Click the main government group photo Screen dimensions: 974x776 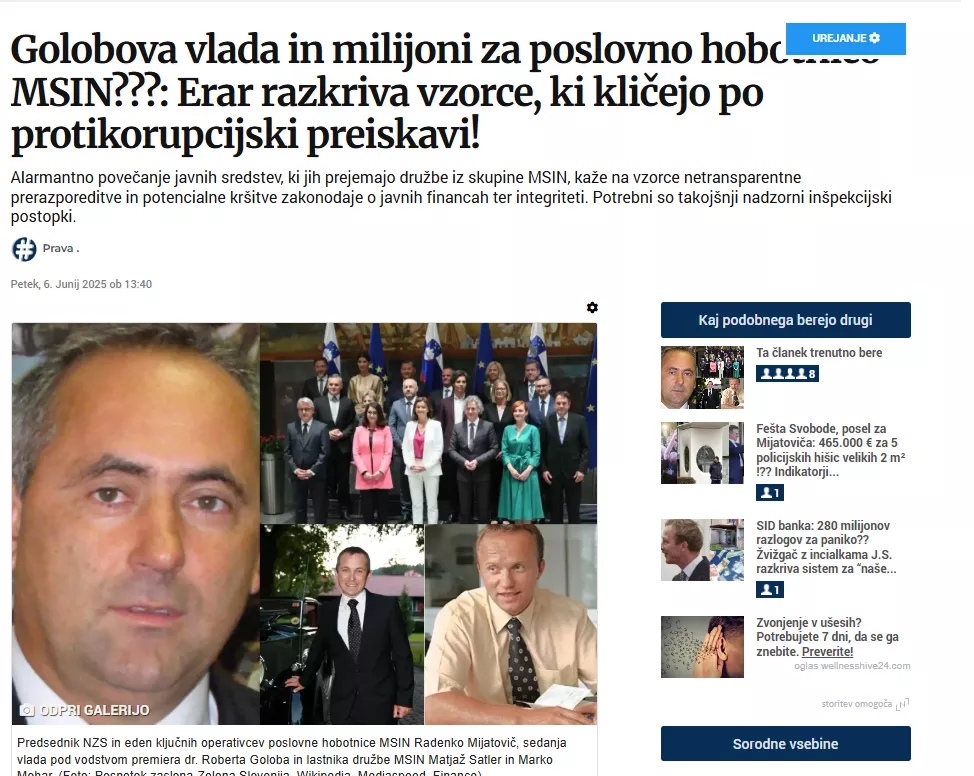pos(429,423)
